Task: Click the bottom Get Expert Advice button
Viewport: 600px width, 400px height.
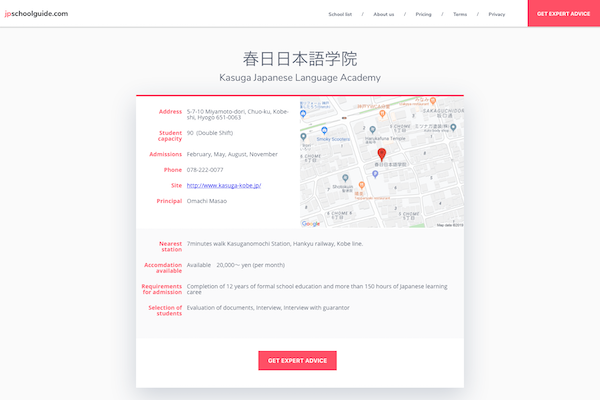Action: [297, 361]
